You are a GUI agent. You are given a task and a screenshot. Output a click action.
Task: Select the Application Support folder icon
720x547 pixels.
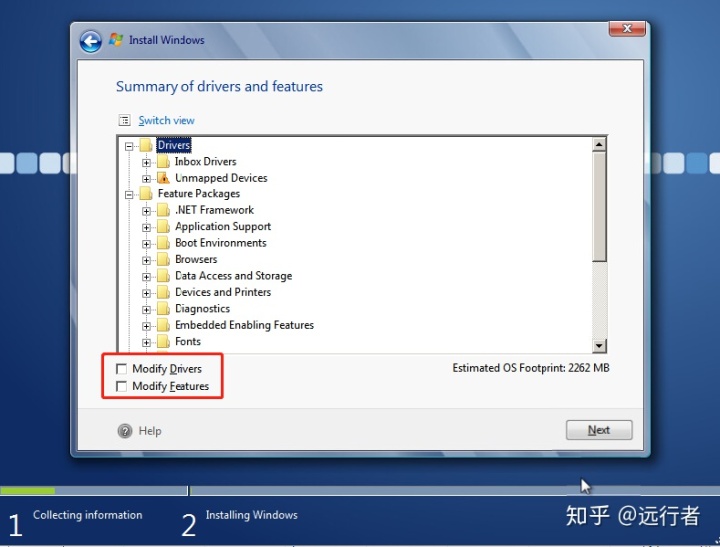pyautogui.click(x=163, y=226)
